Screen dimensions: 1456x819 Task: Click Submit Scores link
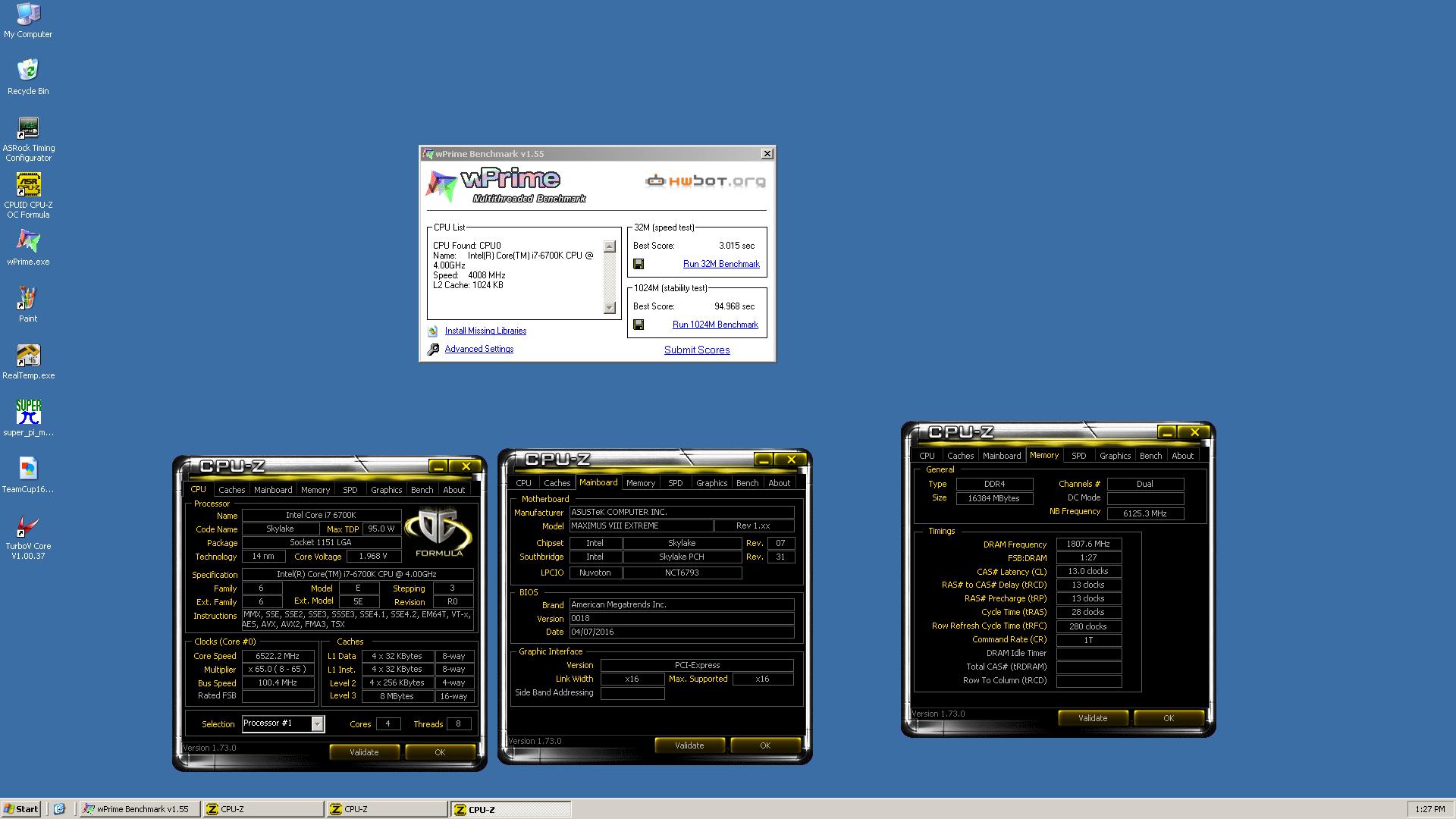point(697,350)
